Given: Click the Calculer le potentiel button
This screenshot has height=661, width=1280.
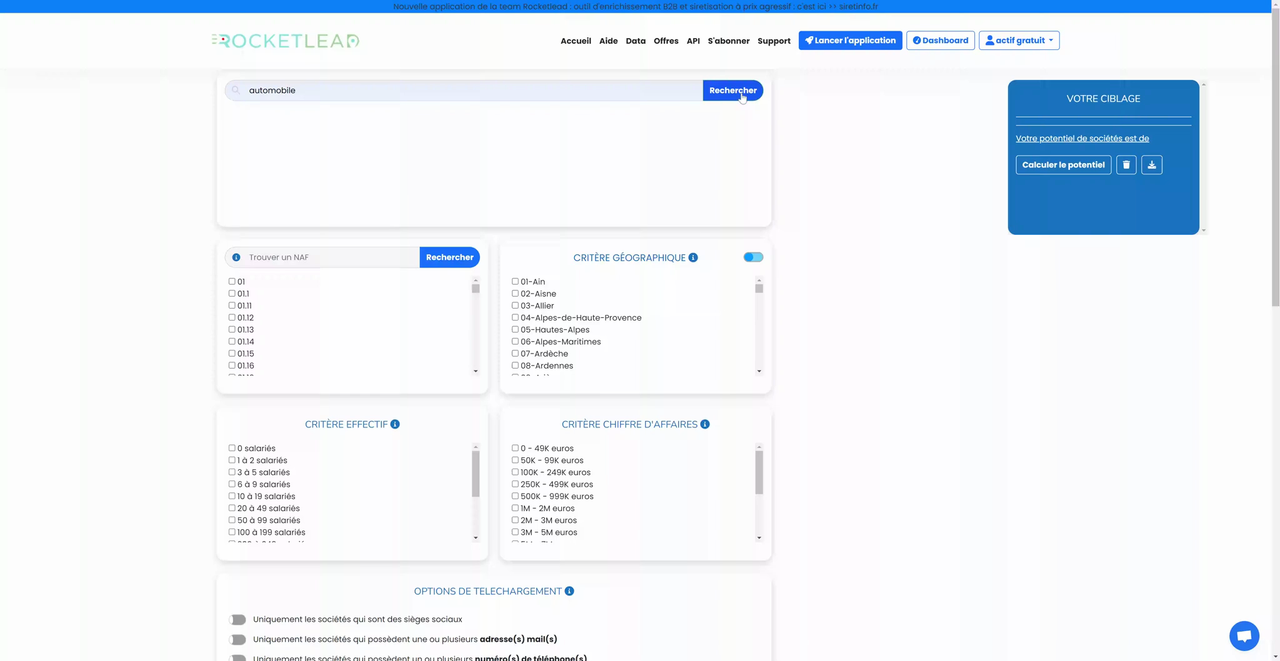Looking at the screenshot, I should [1063, 165].
